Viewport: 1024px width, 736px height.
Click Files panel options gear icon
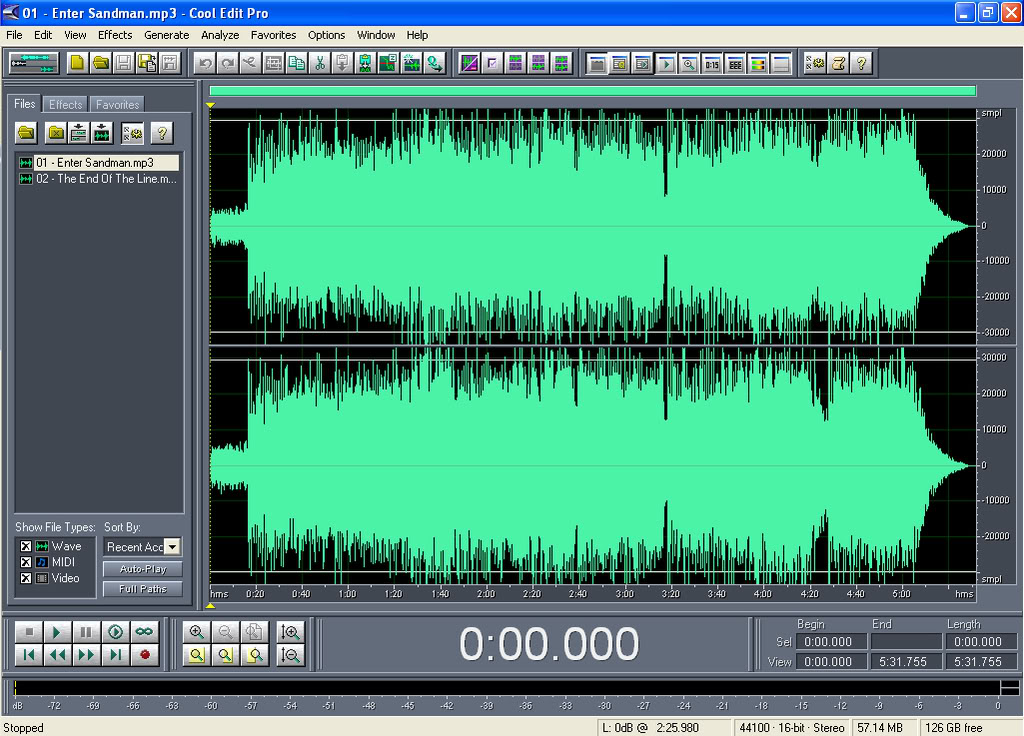(x=133, y=133)
